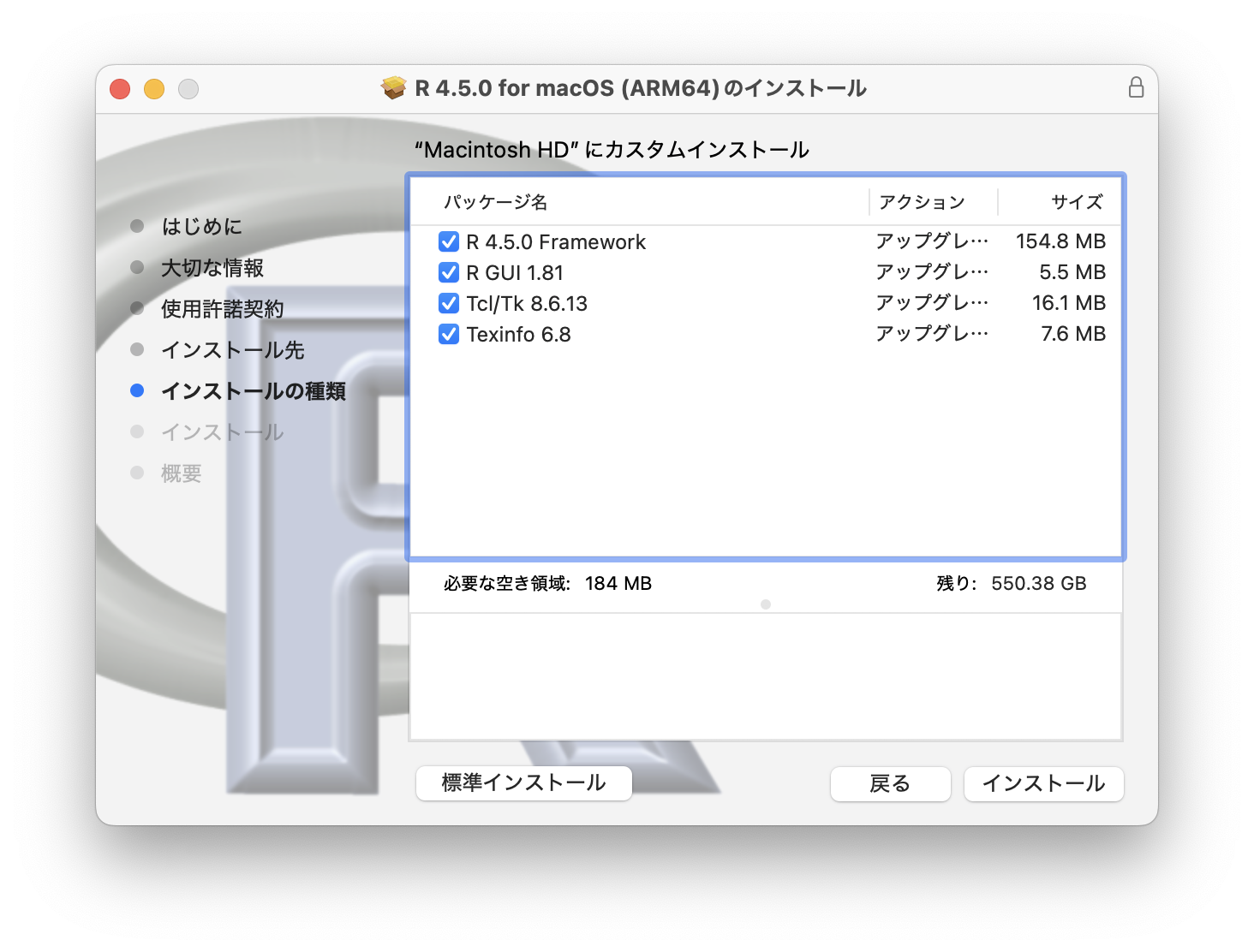
Task: Close the installer window with the red button
Action: pos(120,89)
